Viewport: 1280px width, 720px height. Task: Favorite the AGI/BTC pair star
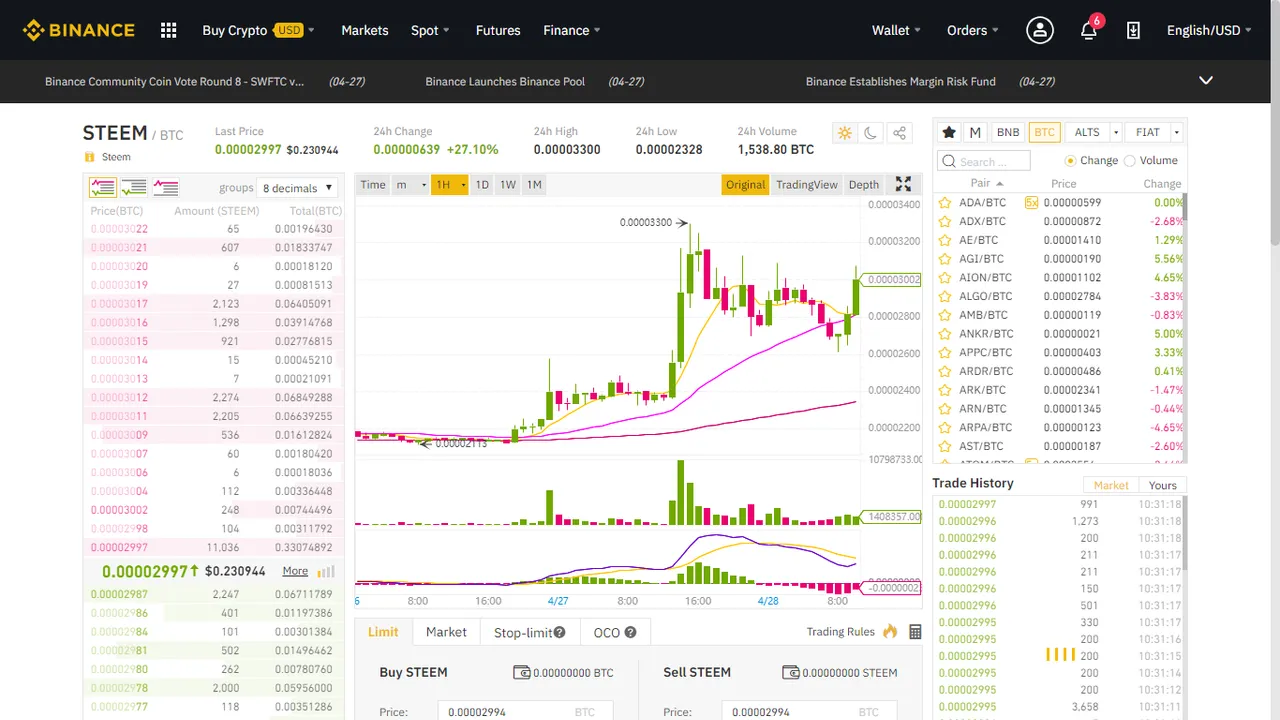point(945,259)
